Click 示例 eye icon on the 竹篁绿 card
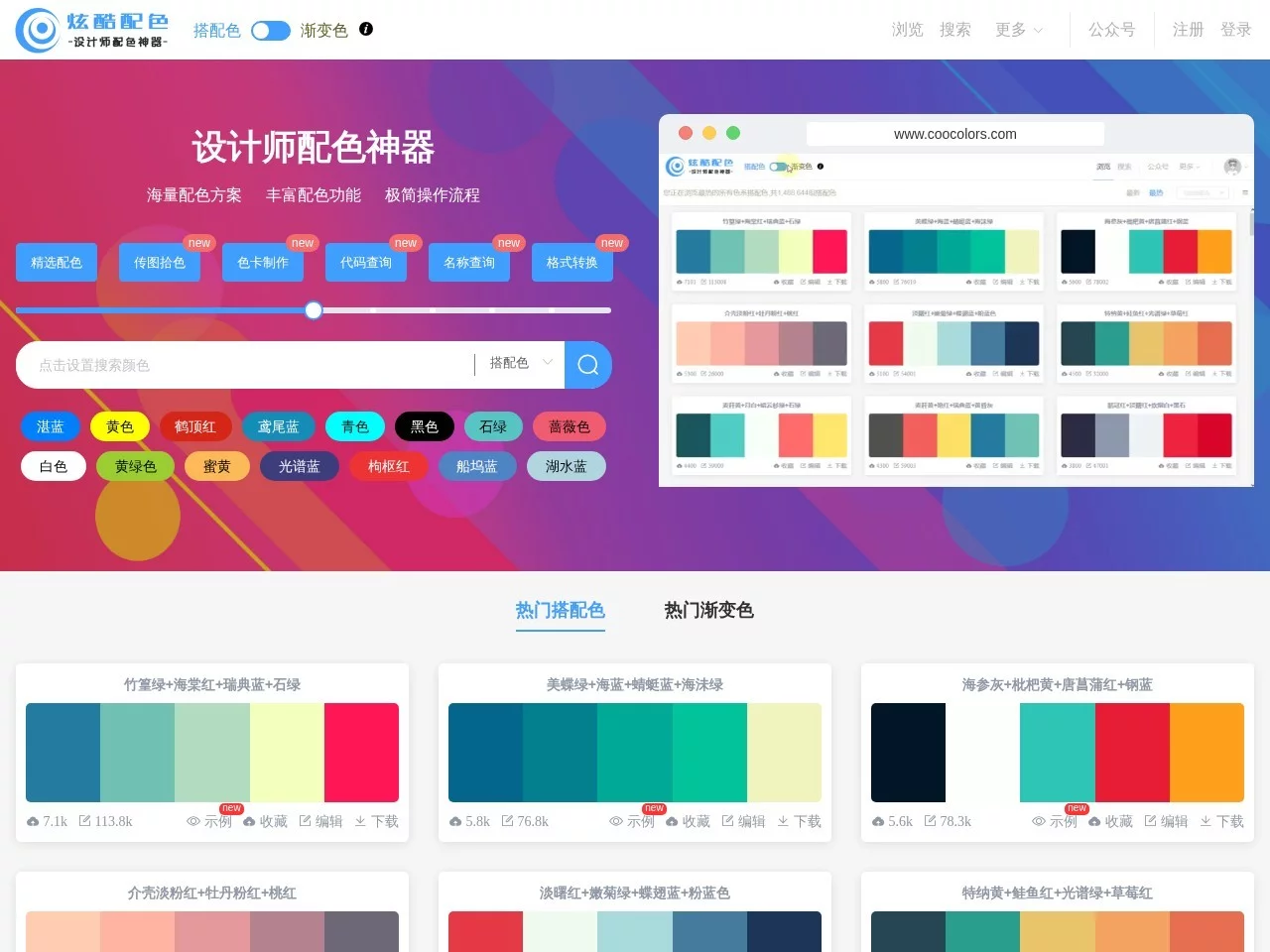The height and width of the screenshot is (952, 1270). tap(193, 821)
